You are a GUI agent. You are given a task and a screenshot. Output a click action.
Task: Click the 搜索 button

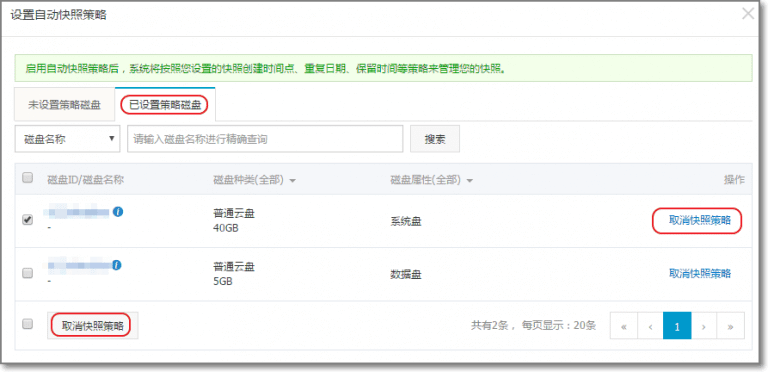click(435, 139)
